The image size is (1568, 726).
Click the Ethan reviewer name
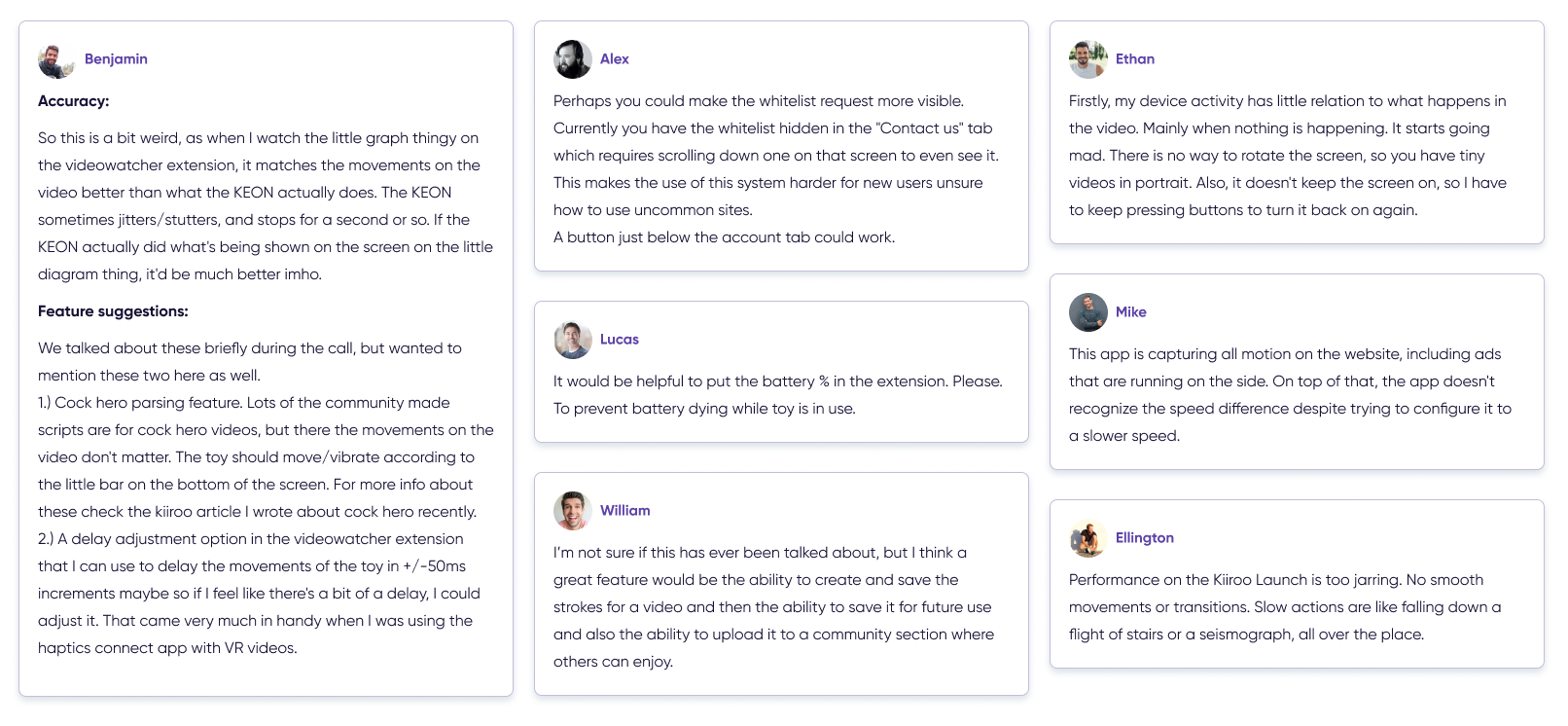coord(1134,59)
